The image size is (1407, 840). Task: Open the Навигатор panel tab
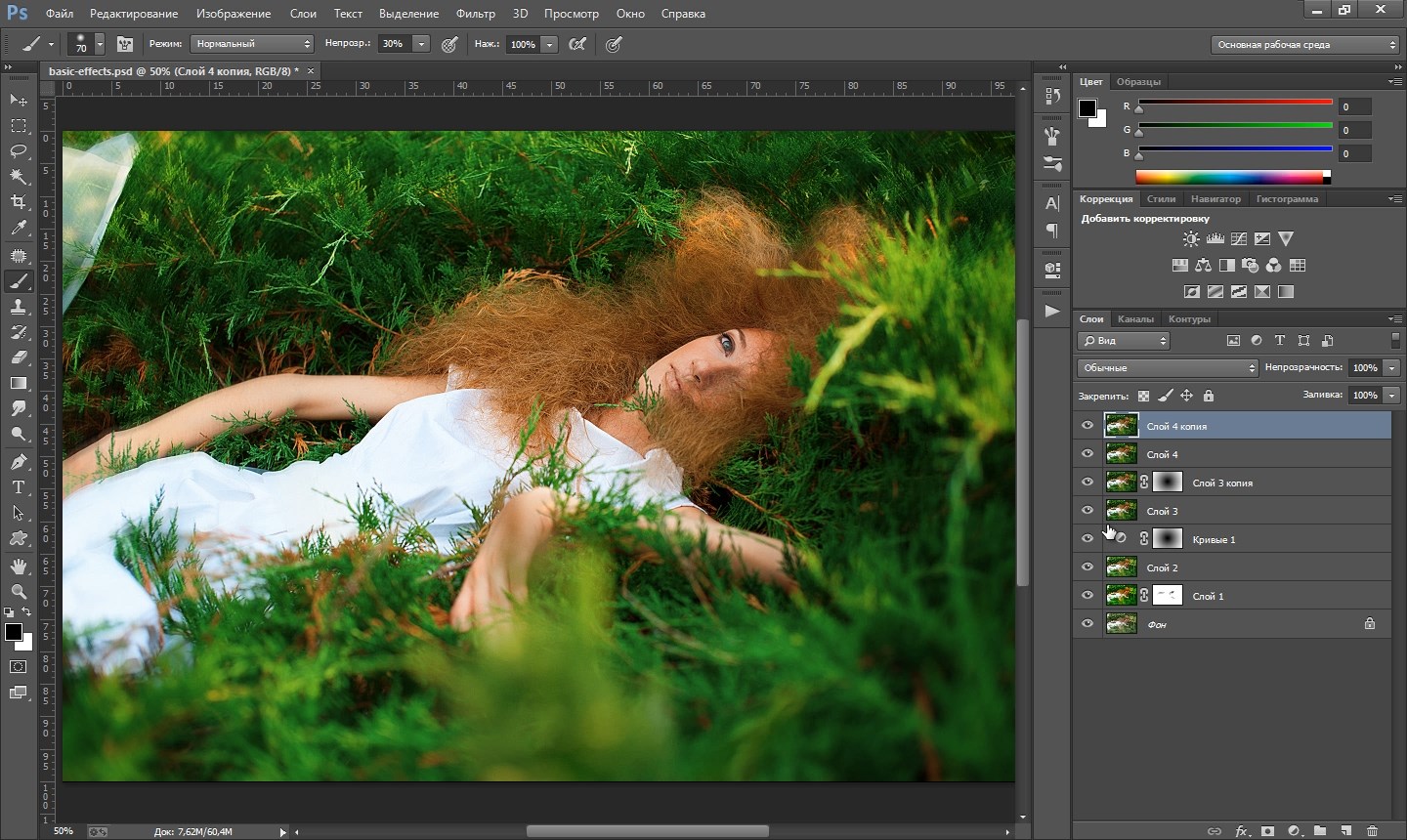1215,199
